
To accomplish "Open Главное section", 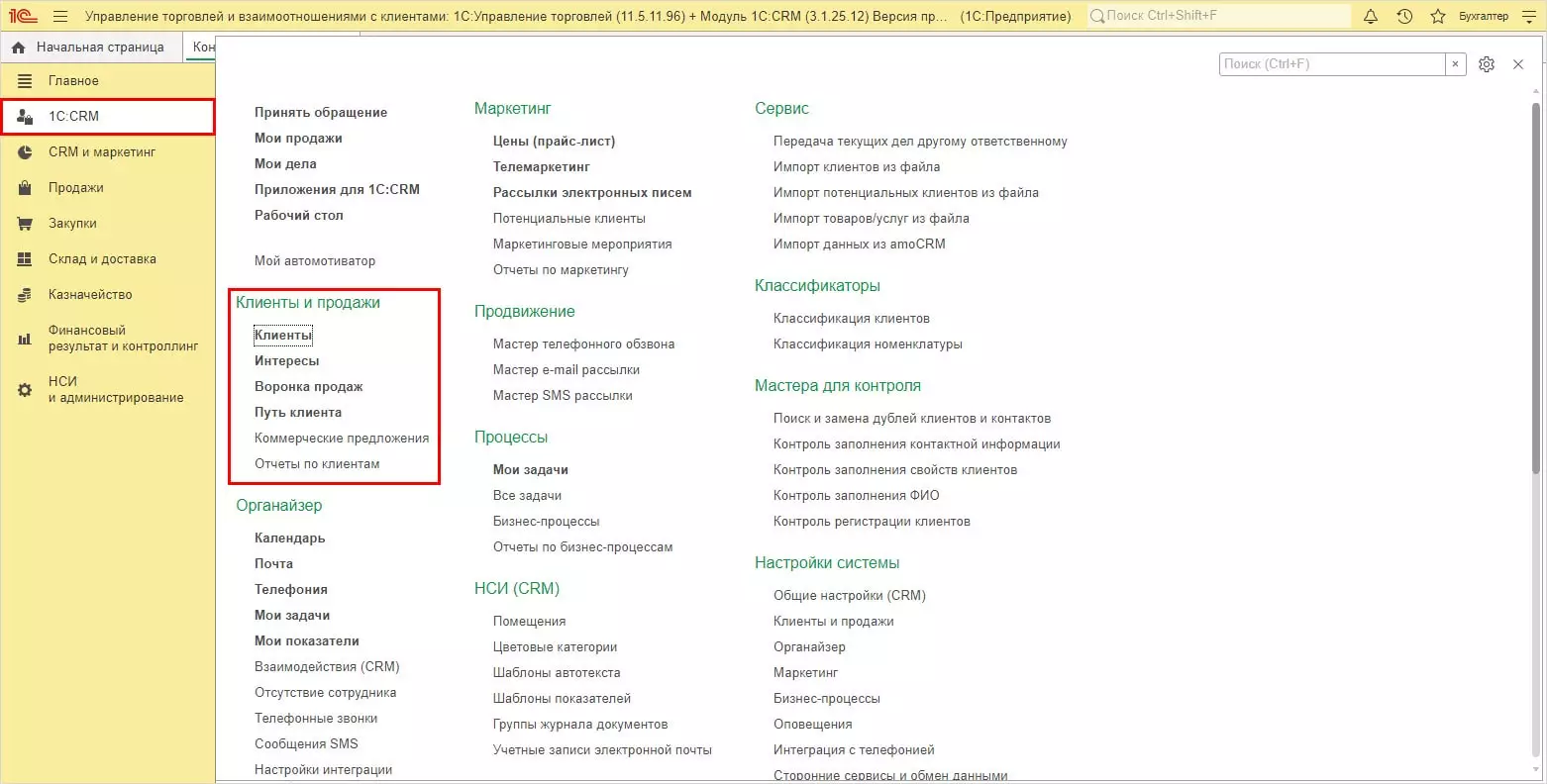I will tap(73, 81).
